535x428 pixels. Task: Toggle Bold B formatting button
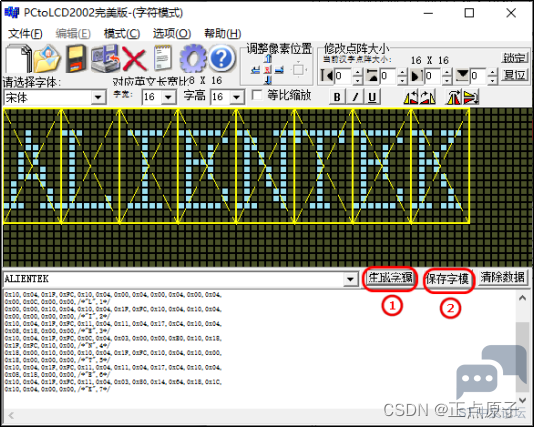(337, 97)
